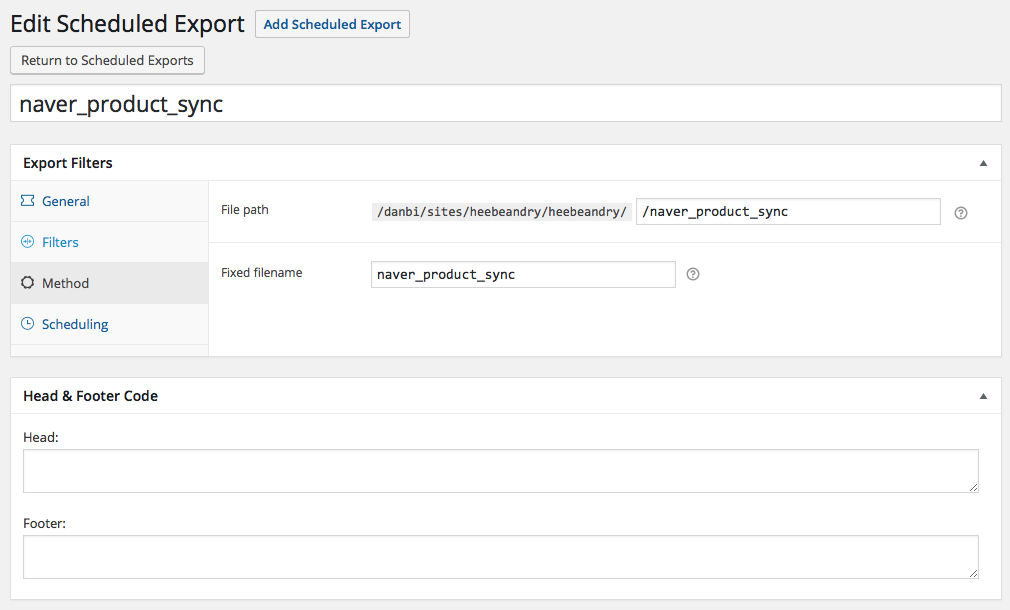Image resolution: width=1010 pixels, height=610 pixels.
Task: Switch to the Method tab
Action: (x=65, y=283)
